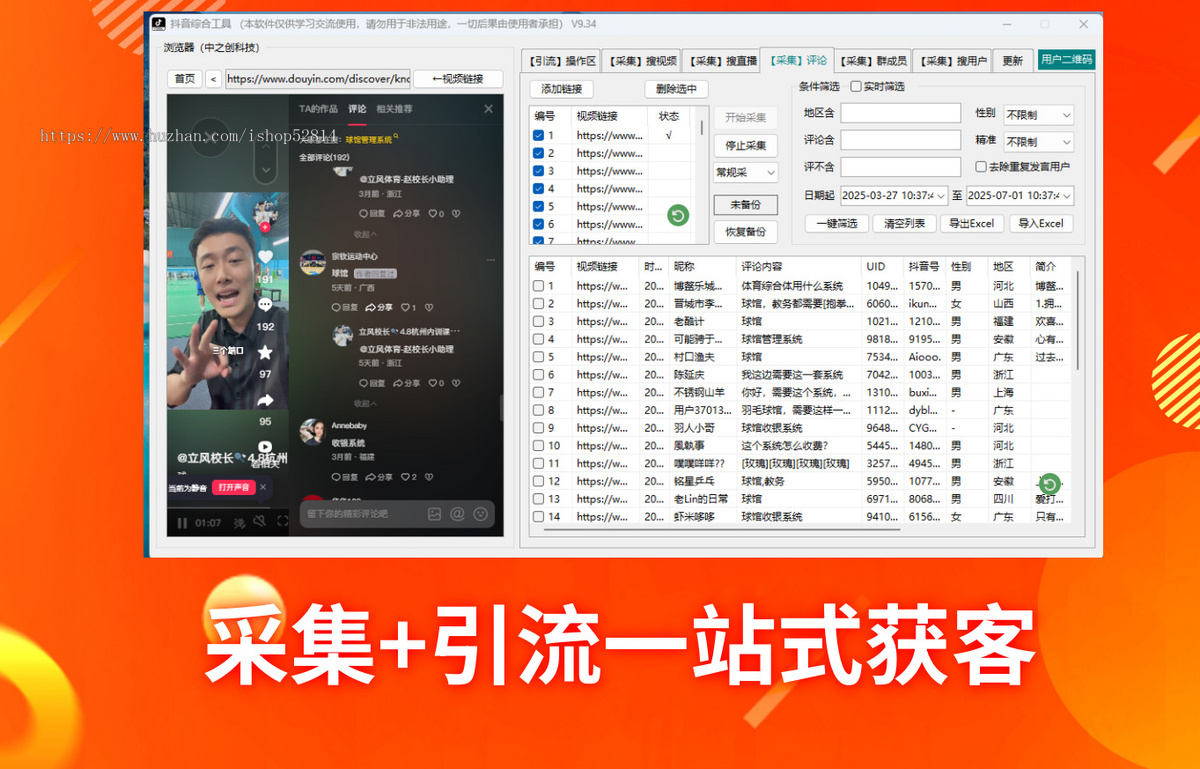Enable the 实时筛选 checkbox
The image size is (1200, 769).
[855, 87]
